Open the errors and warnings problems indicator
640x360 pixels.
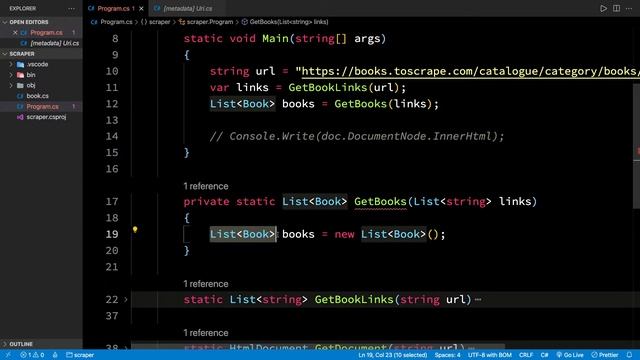32,355
